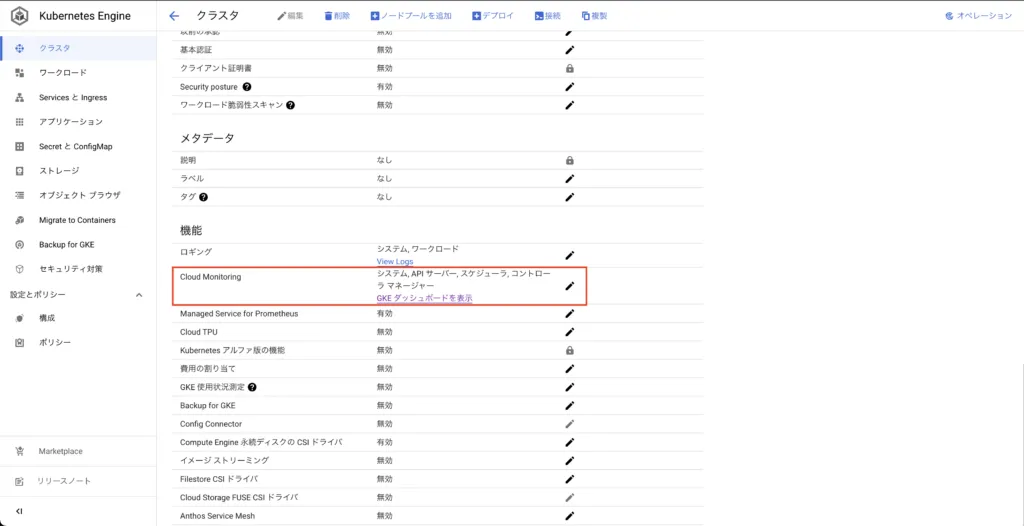This screenshot has width=1024, height=526.
Task: Edit Cloud TPU pencil icon
Action: 569,332
